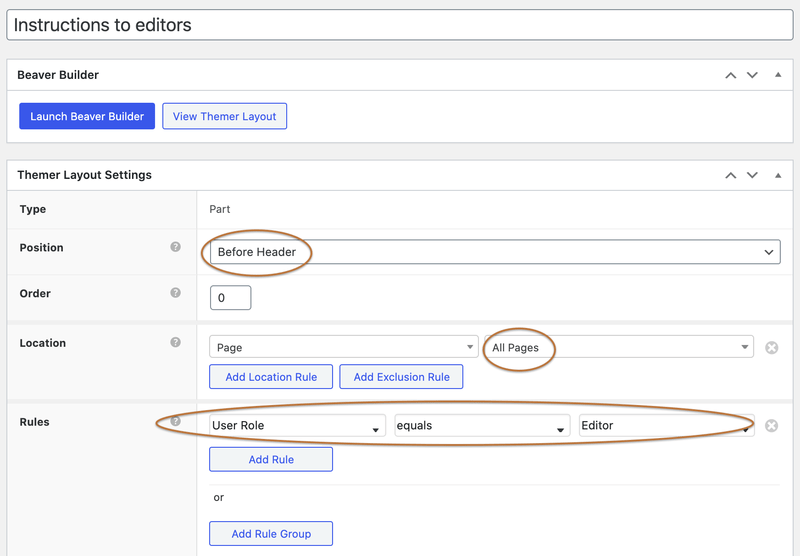Open the Page location type dropdown
The image size is (800, 556).
click(343, 348)
